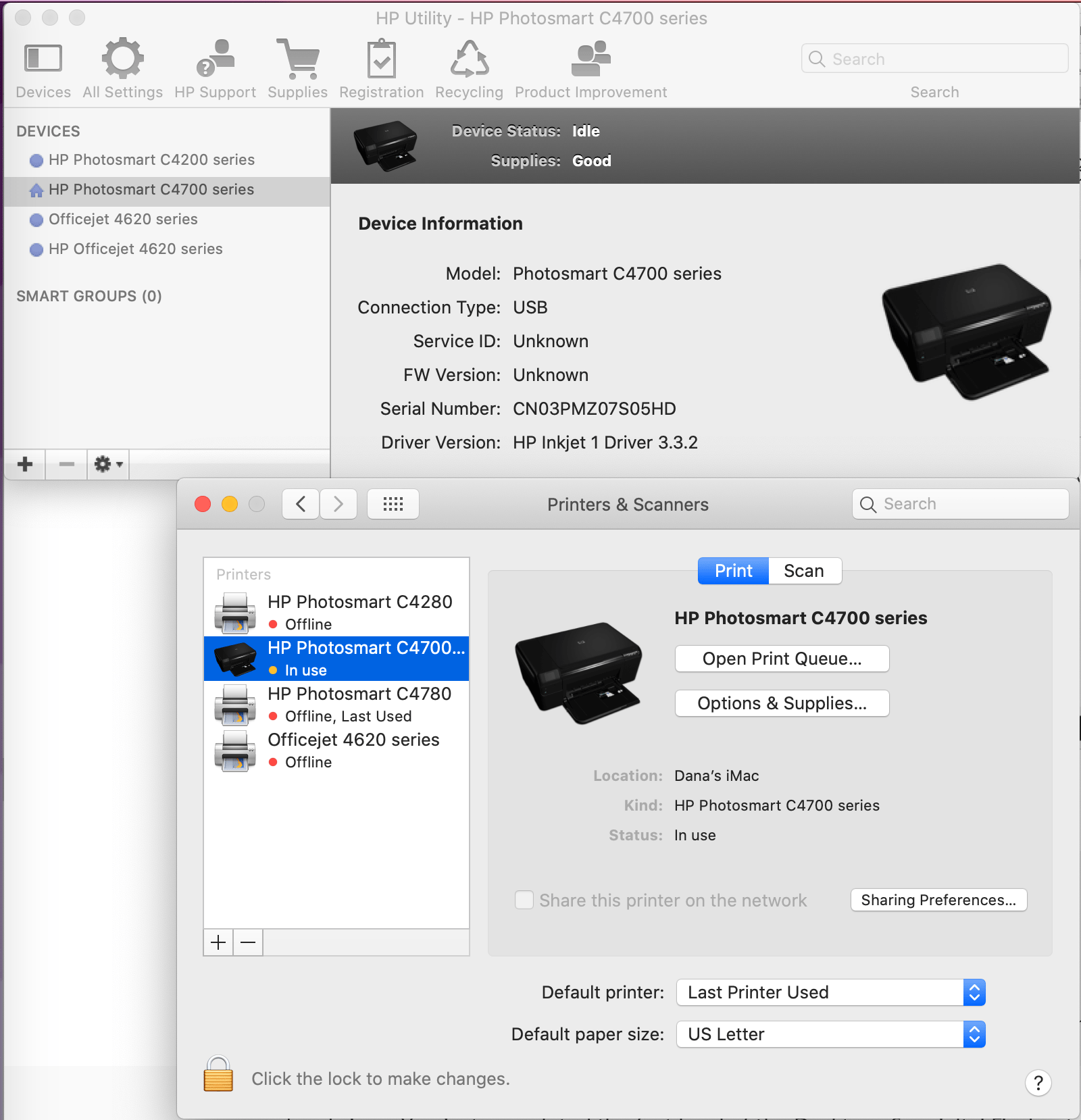Remove the selected printer with minus button
Image resolution: width=1081 pixels, height=1120 pixels.
tap(248, 942)
